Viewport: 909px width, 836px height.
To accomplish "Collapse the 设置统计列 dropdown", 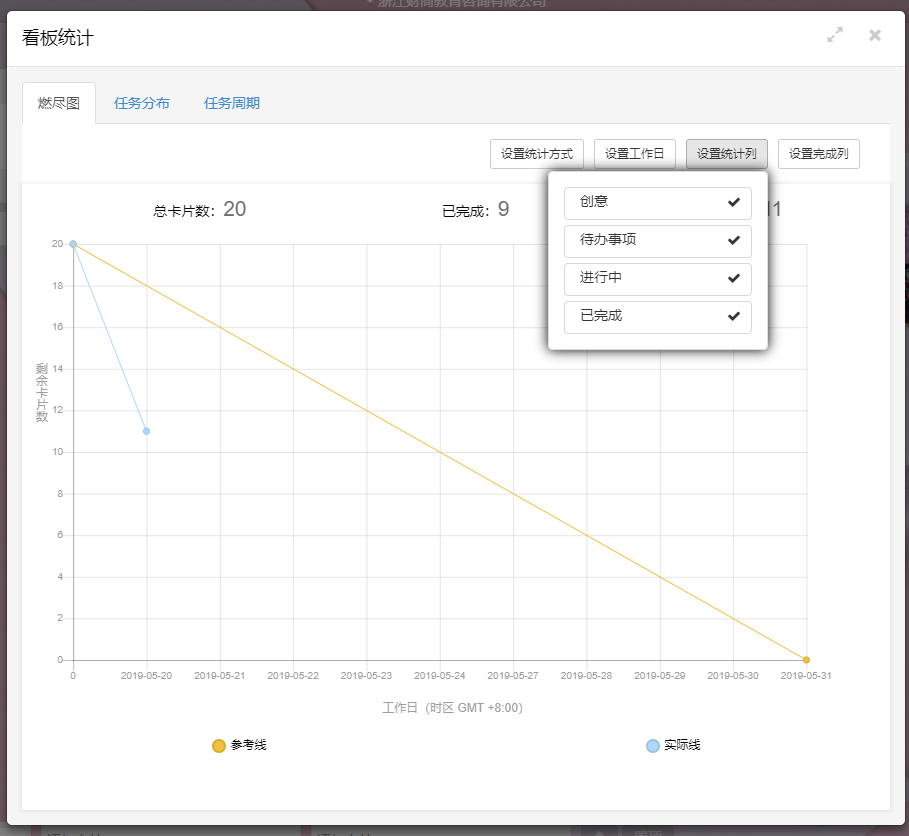I will 727,154.
